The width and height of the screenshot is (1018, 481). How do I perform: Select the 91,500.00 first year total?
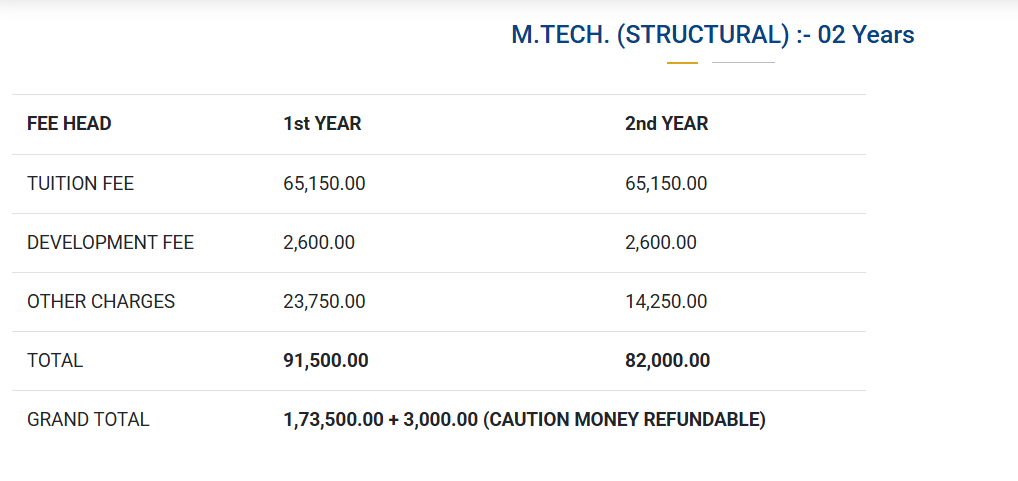click(326, 361)
